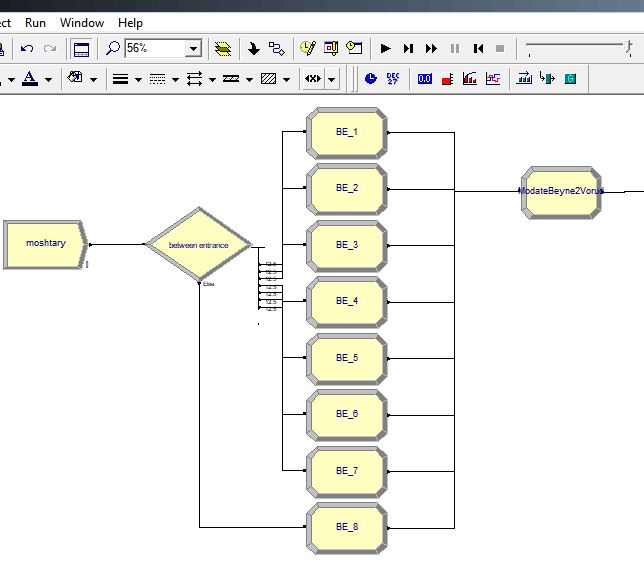
Task: Click the Show Dimensions icon
Action: [313, 78]
